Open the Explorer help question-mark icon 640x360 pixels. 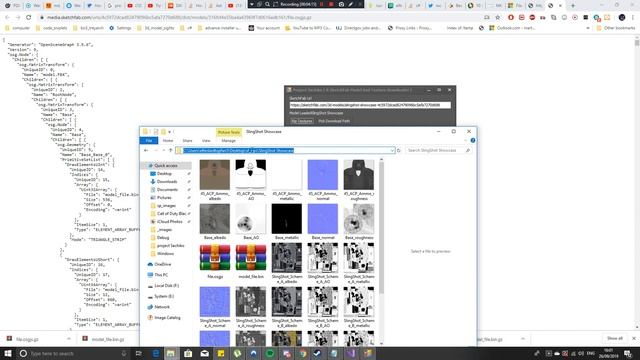pos(473,140)
